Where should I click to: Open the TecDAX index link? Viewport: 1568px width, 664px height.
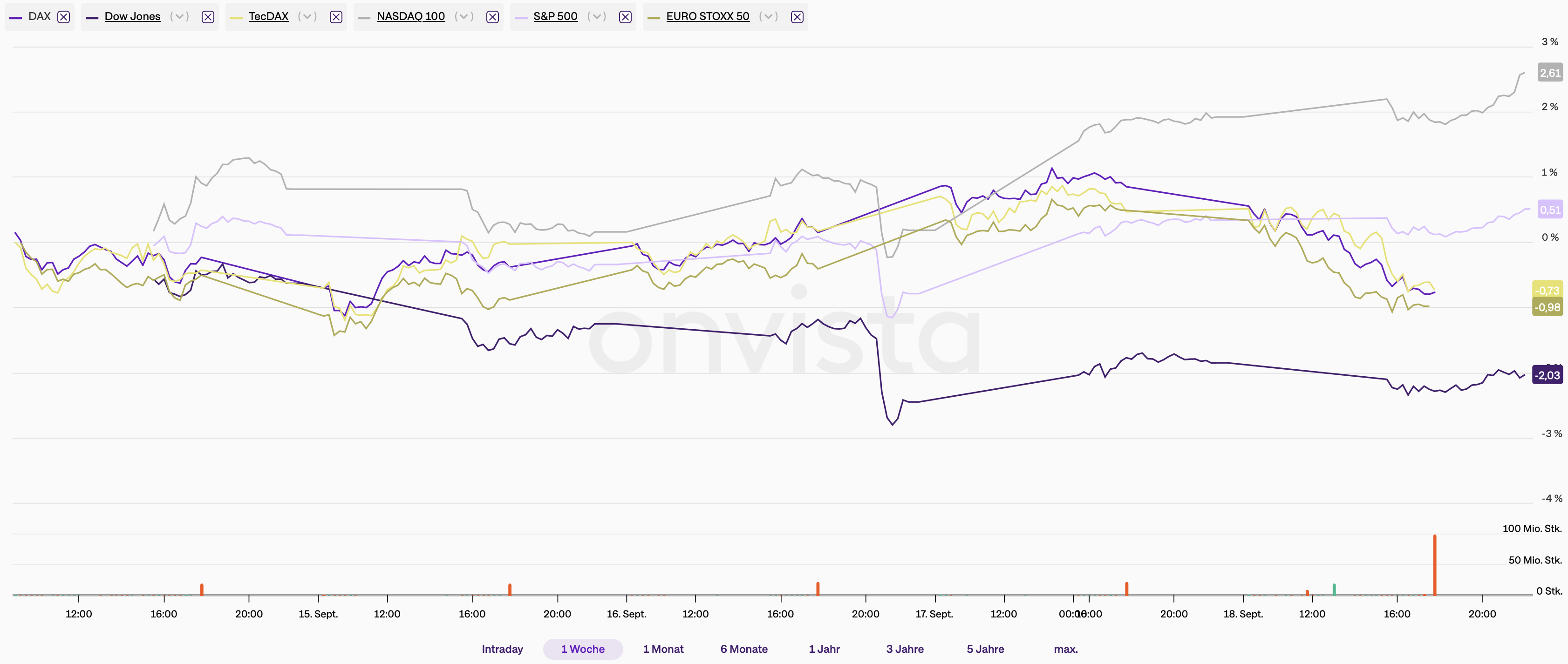tap(268, 16)
